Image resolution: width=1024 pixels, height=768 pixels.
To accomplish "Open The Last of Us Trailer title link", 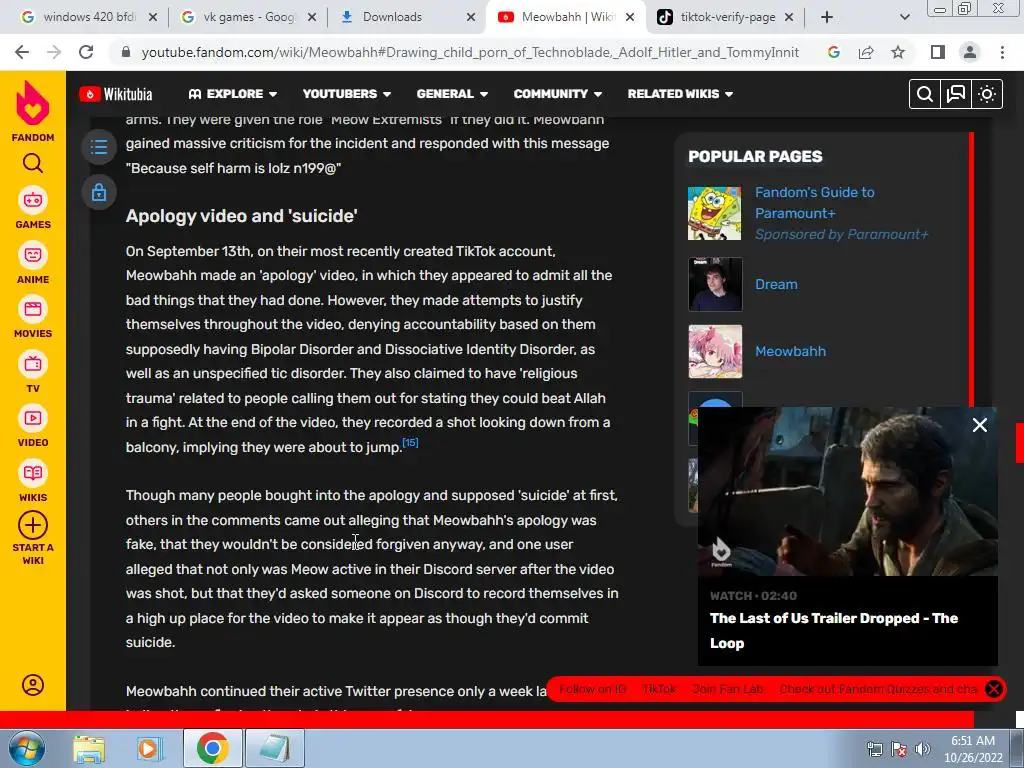I will tap(833, 630).
